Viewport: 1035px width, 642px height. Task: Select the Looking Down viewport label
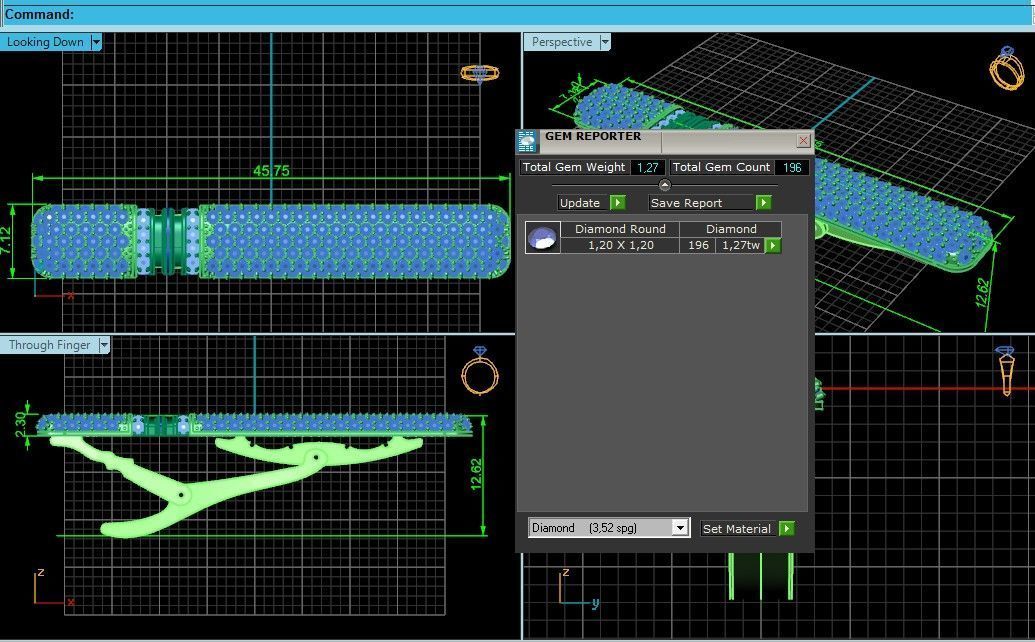click(x=46, y=42)
